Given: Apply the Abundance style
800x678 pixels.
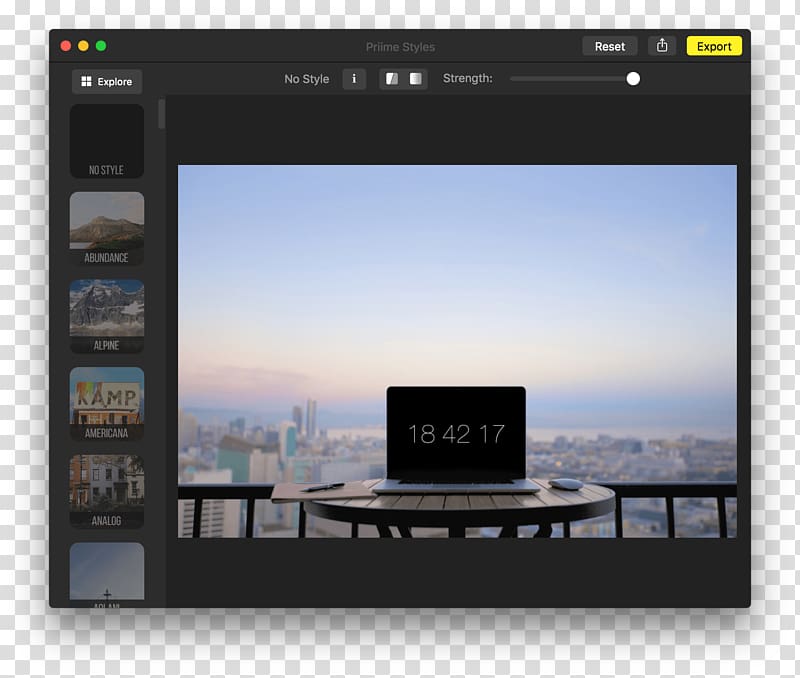Looking at the screenshot, I should pos(107,229).
